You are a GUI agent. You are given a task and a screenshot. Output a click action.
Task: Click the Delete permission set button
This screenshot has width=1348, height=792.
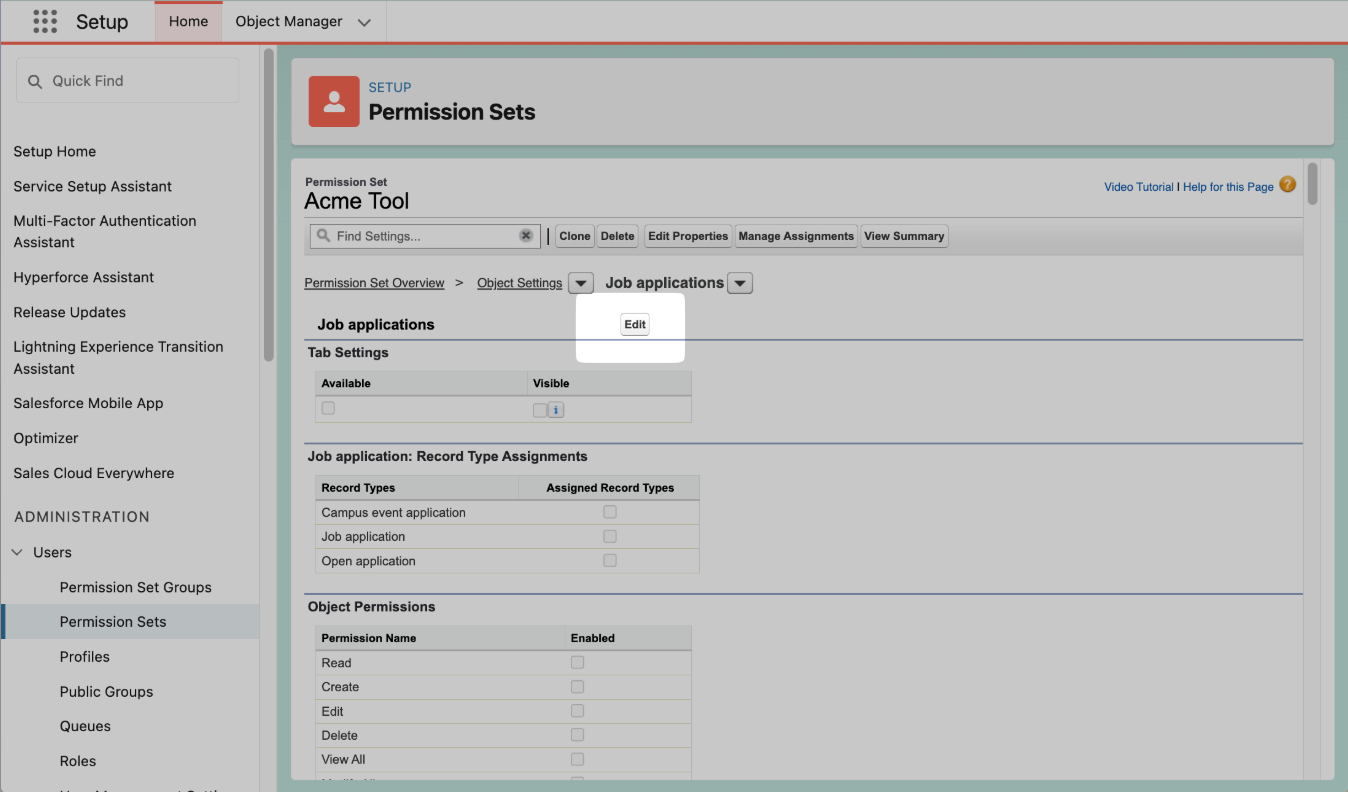pyautogui.click(x=618, y=236)
